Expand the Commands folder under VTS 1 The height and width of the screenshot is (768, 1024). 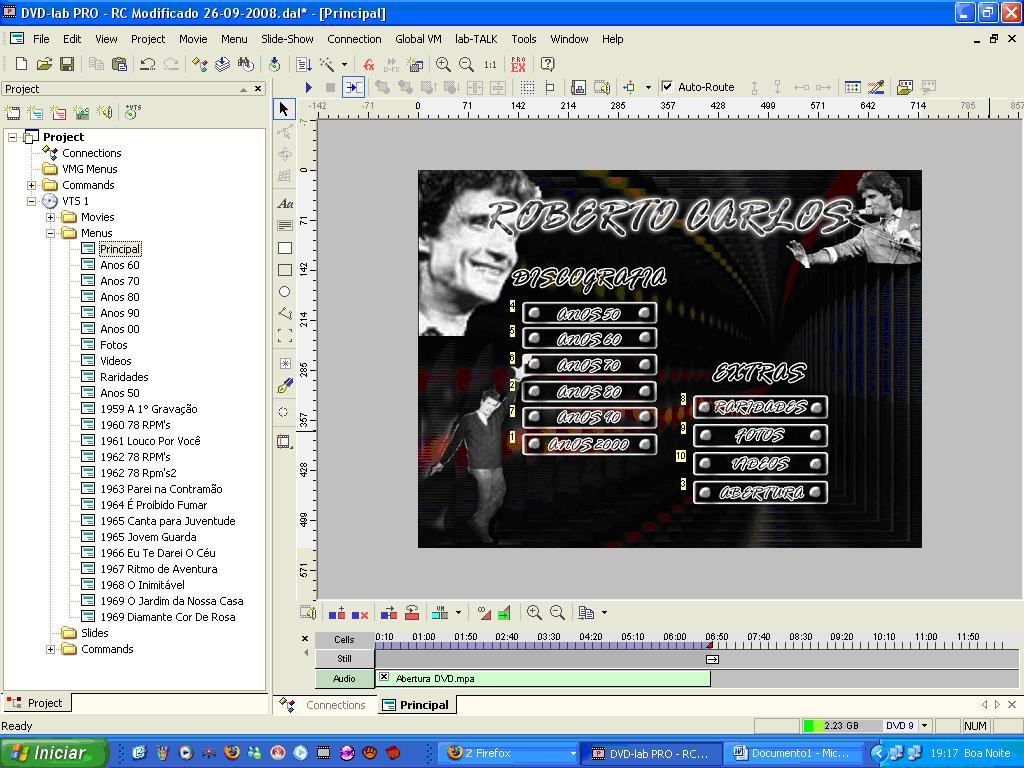(x=50, y=649)
